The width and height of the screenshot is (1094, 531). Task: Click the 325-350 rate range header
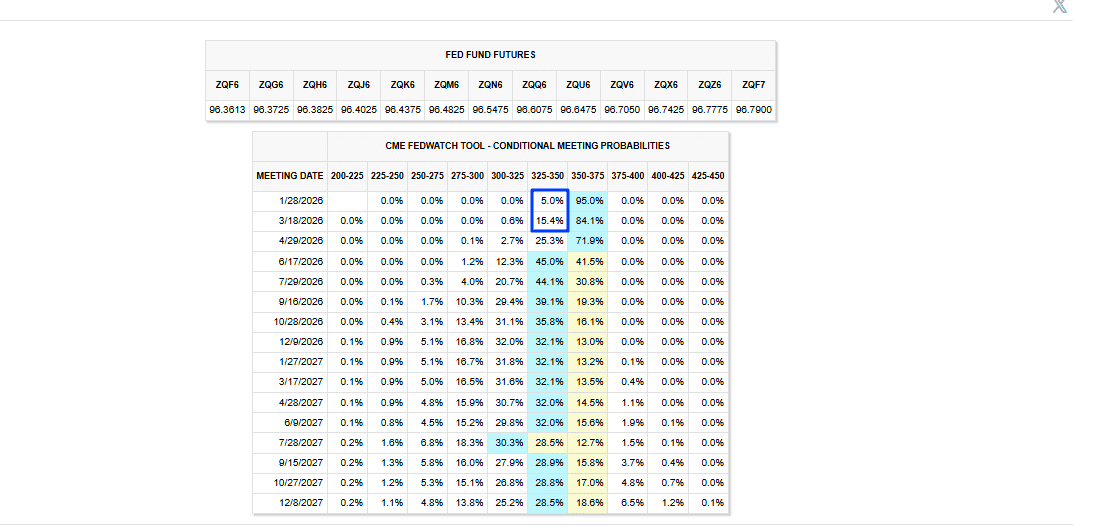pyautogui.click(x=548, y=175)
